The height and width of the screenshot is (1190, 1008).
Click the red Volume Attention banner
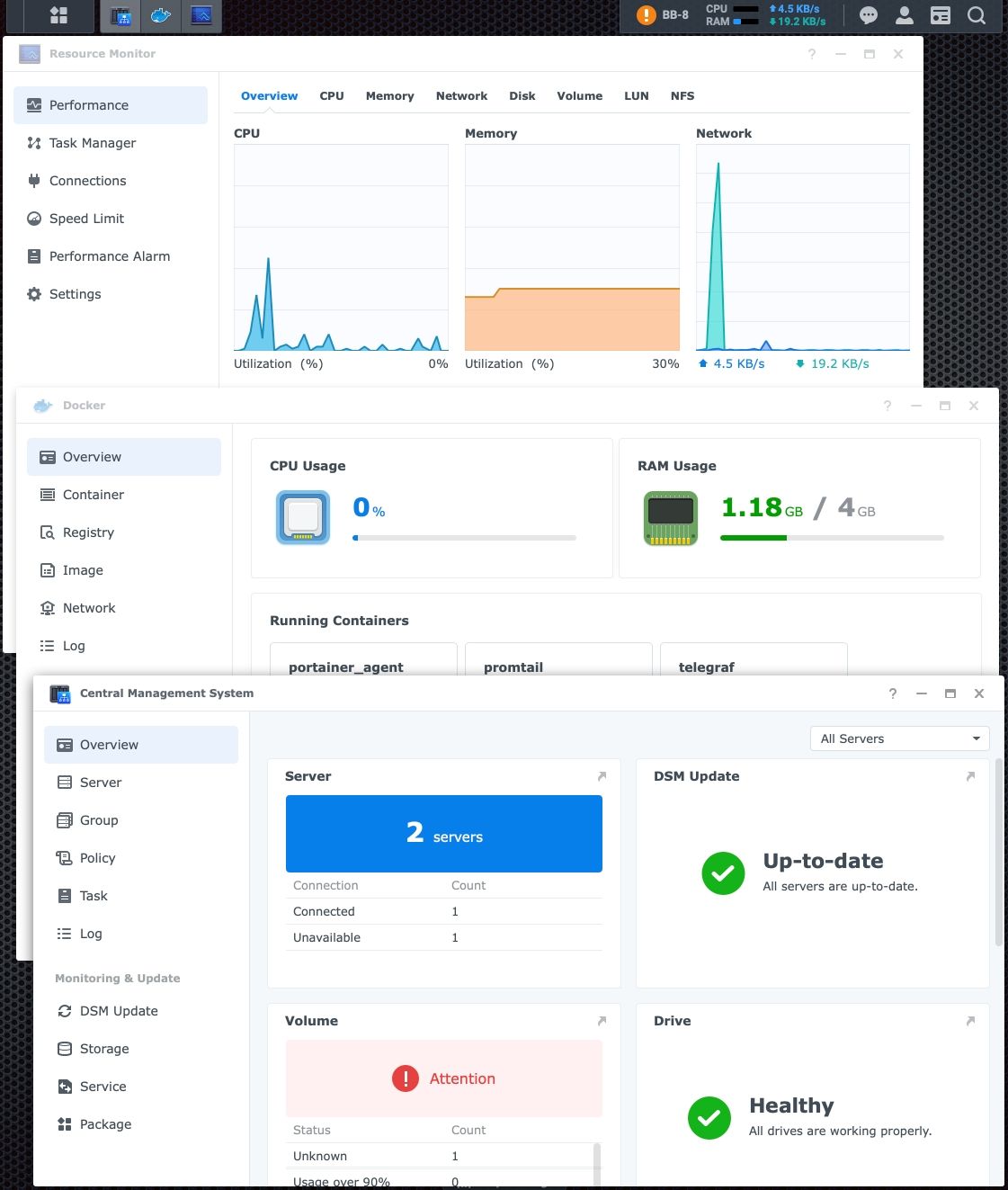pyautogui.click(x=444, y=1078)
